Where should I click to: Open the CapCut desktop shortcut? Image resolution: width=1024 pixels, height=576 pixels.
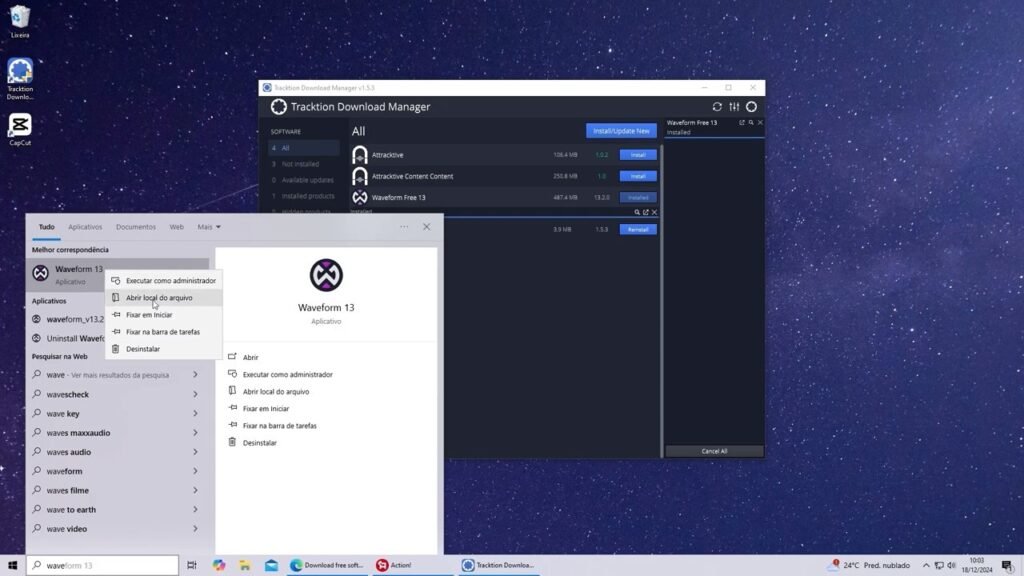coord(20,129)
